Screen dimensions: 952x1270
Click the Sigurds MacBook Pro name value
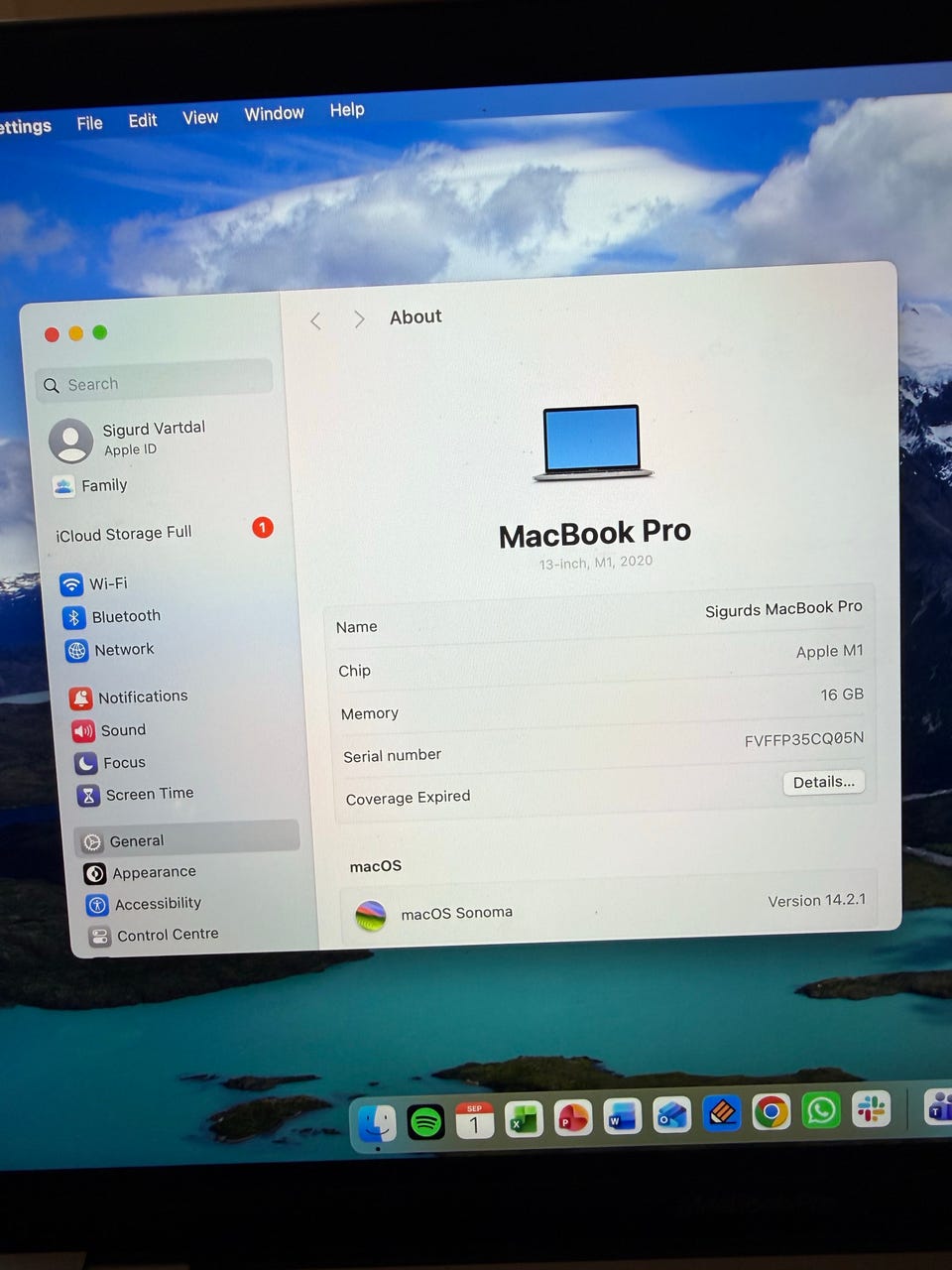783,608
